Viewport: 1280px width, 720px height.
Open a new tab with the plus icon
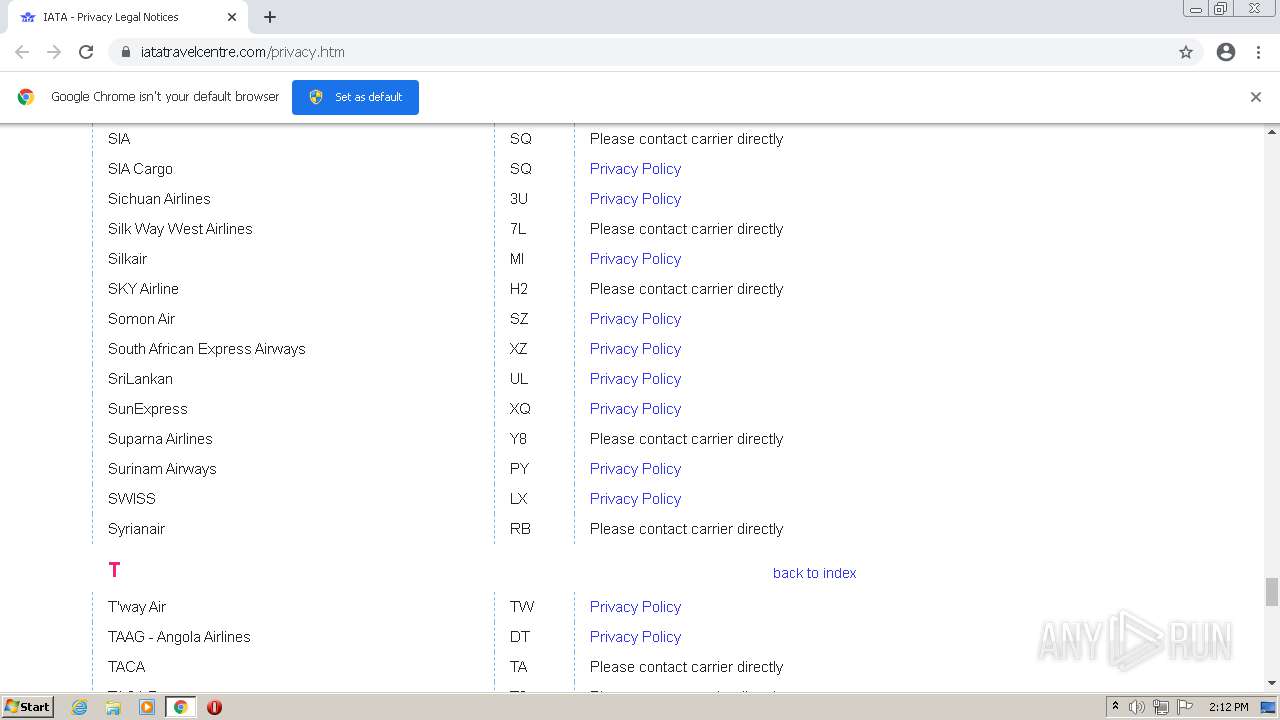[270, 17]
